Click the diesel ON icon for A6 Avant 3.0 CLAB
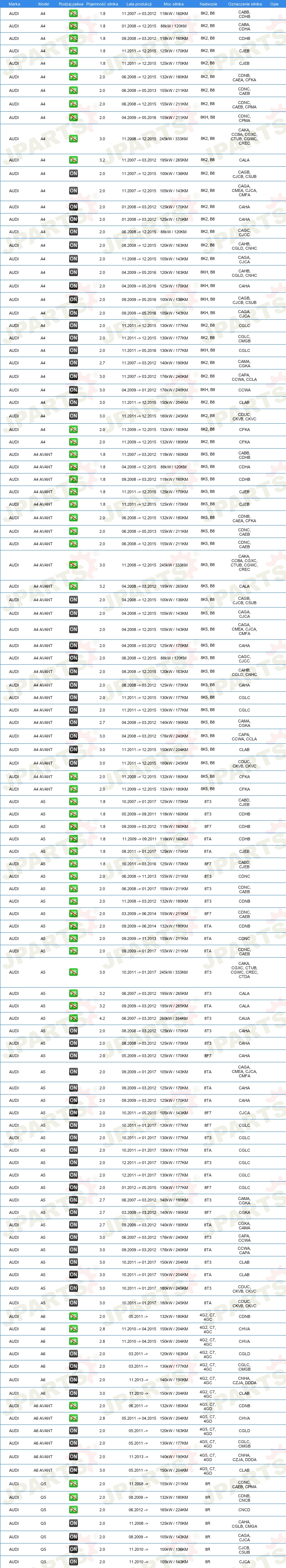Screen dimensions: 286x1568 coord(73,1470)
